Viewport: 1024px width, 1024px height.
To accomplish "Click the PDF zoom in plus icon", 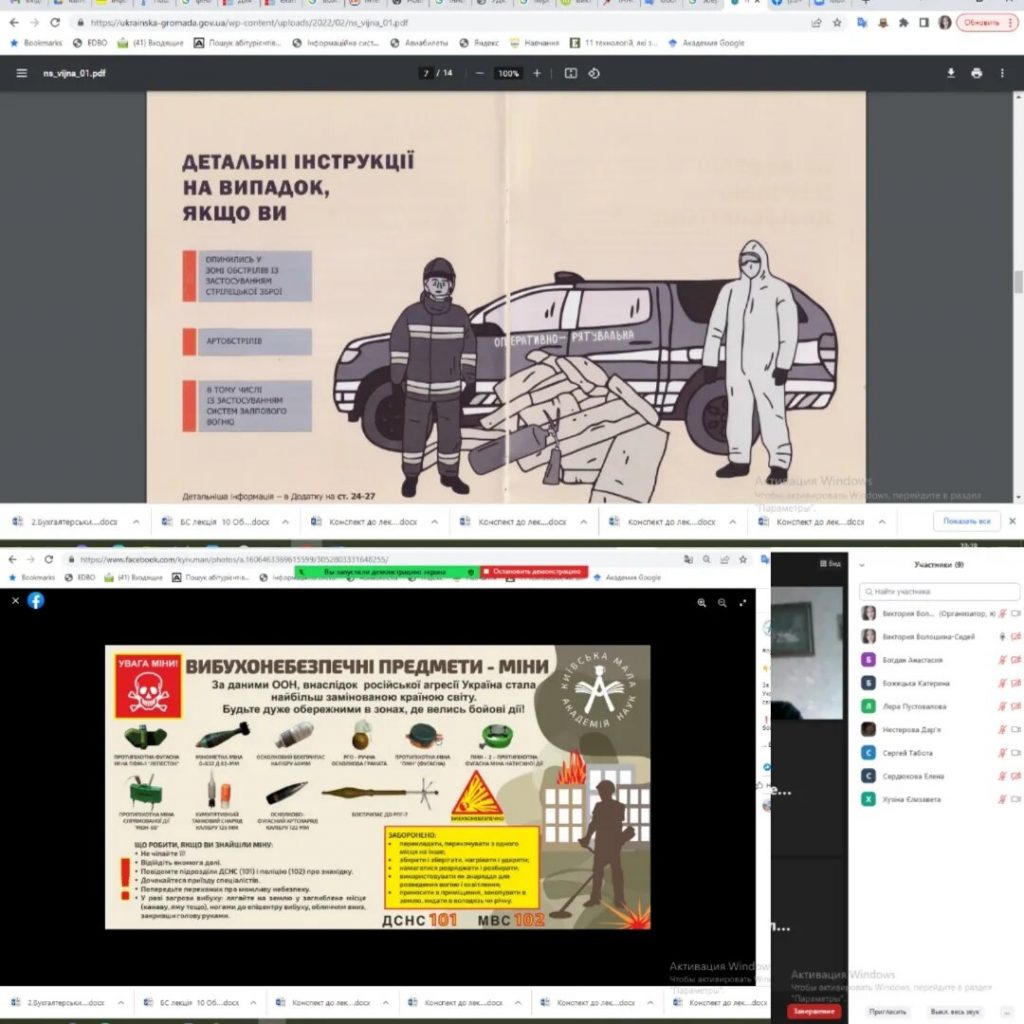I will pyautogui.click(x=537, y=73).
